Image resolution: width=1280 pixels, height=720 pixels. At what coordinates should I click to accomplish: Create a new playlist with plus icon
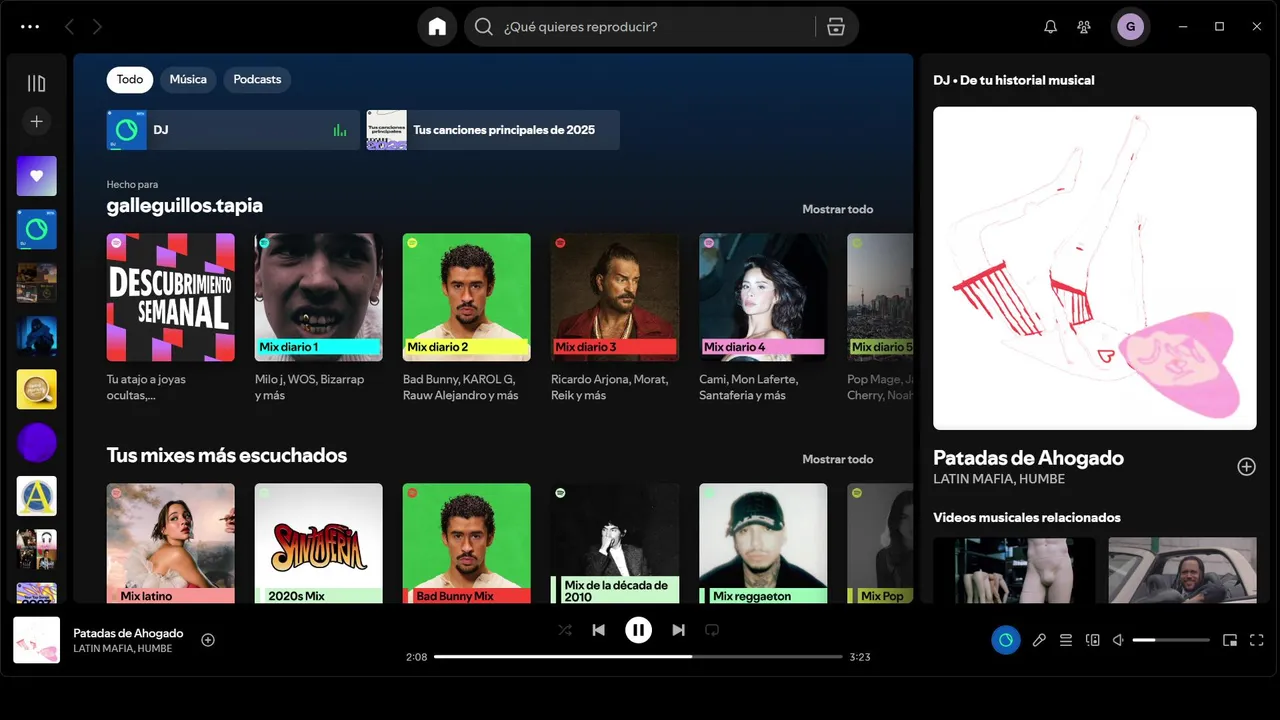coord(37,121)
